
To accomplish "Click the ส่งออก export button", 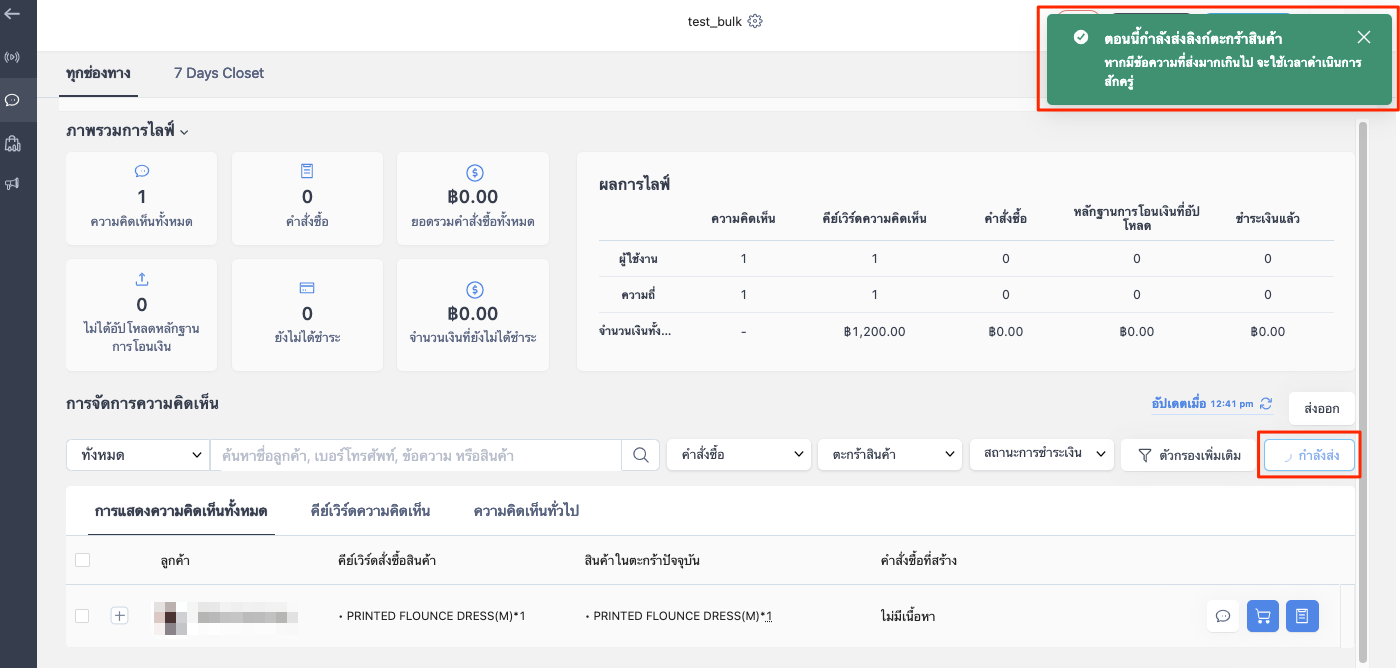I will pos(1321,409).
